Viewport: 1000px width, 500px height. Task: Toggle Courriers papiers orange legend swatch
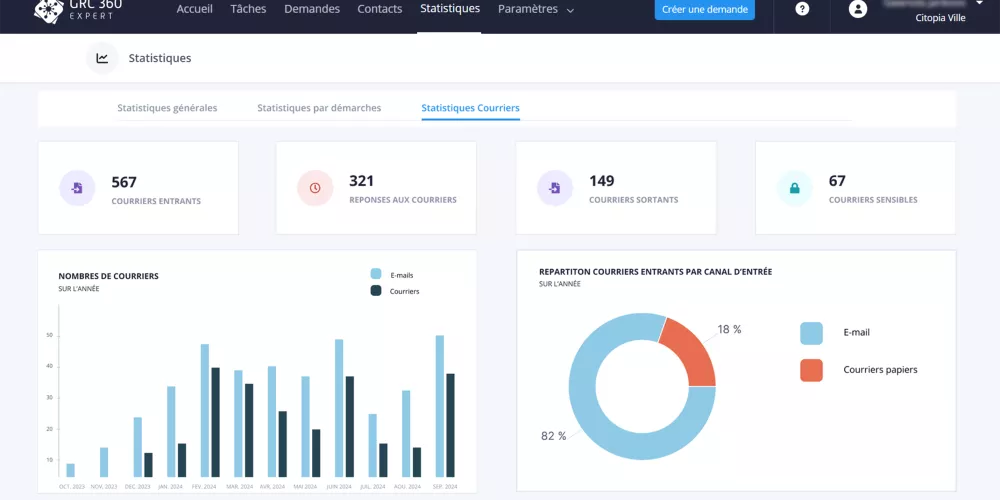(x=811, y=370)
